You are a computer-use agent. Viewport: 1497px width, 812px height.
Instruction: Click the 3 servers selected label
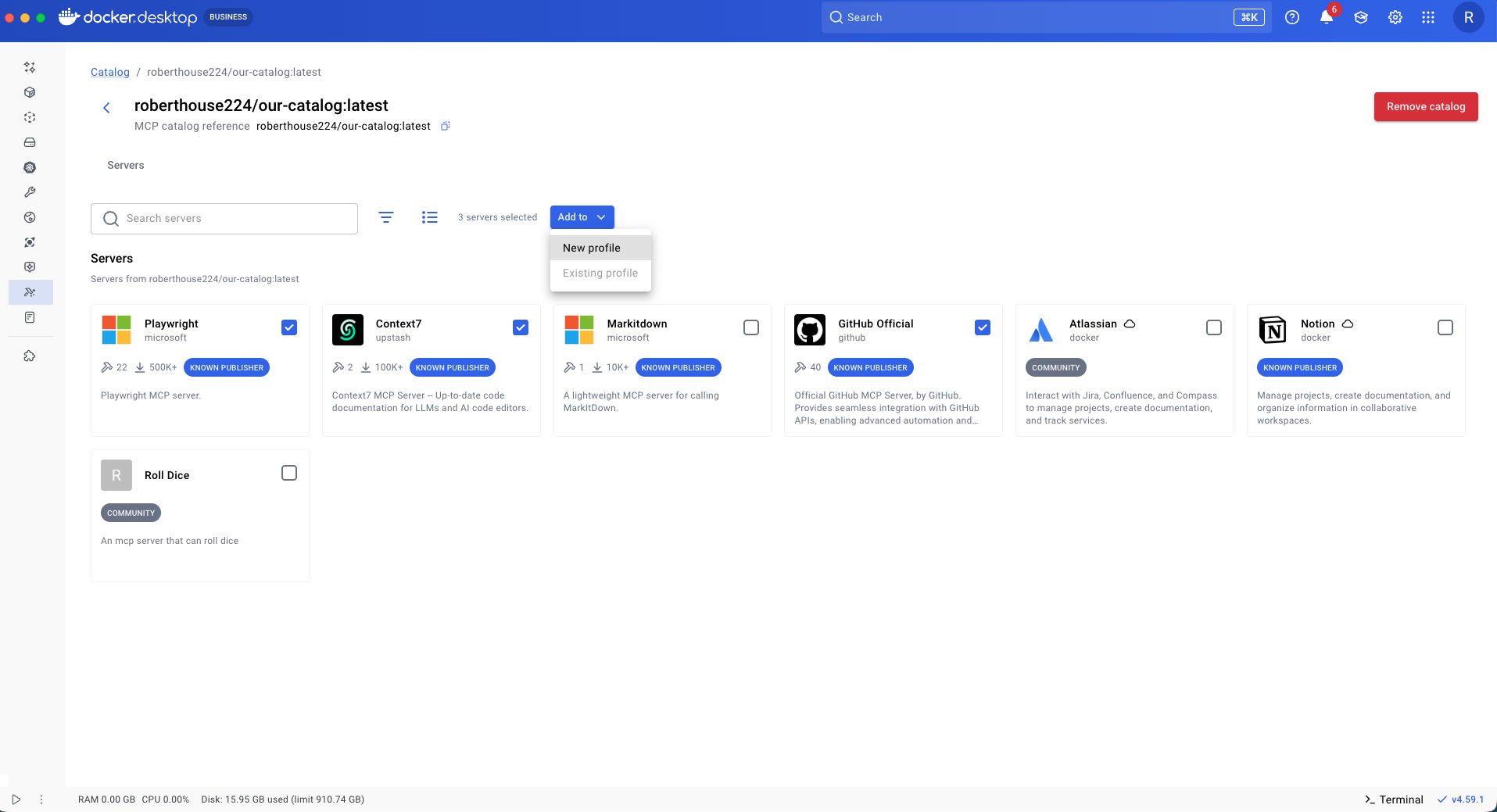pos(498,217)
